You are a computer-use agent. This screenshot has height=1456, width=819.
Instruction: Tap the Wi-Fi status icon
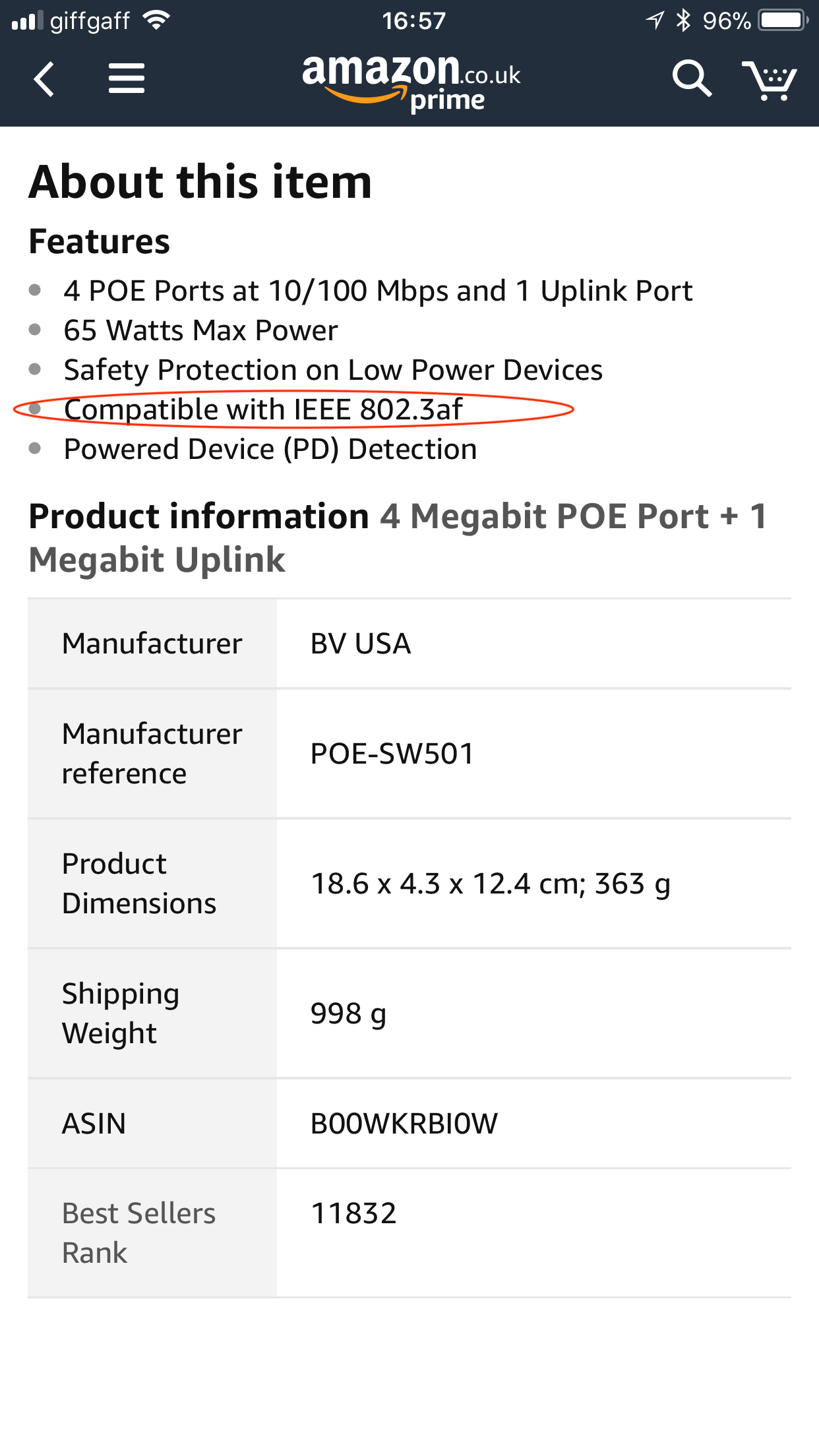(156, 20)
